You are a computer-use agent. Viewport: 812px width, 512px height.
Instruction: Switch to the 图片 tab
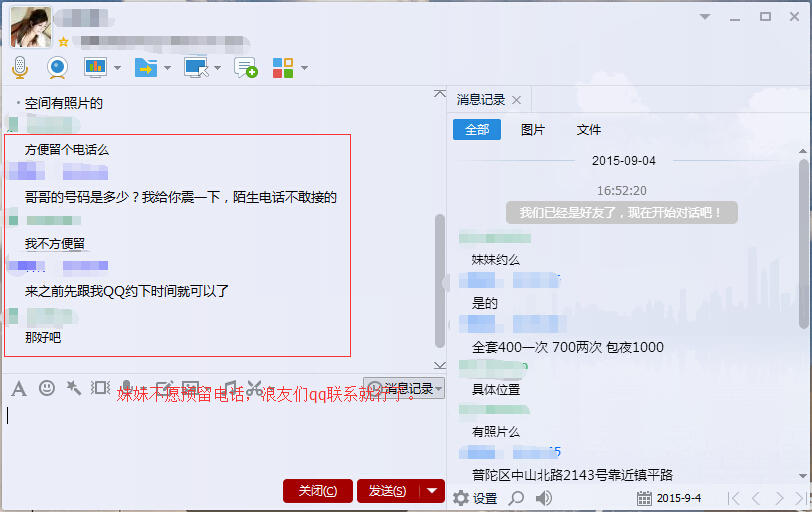point(533,130)
